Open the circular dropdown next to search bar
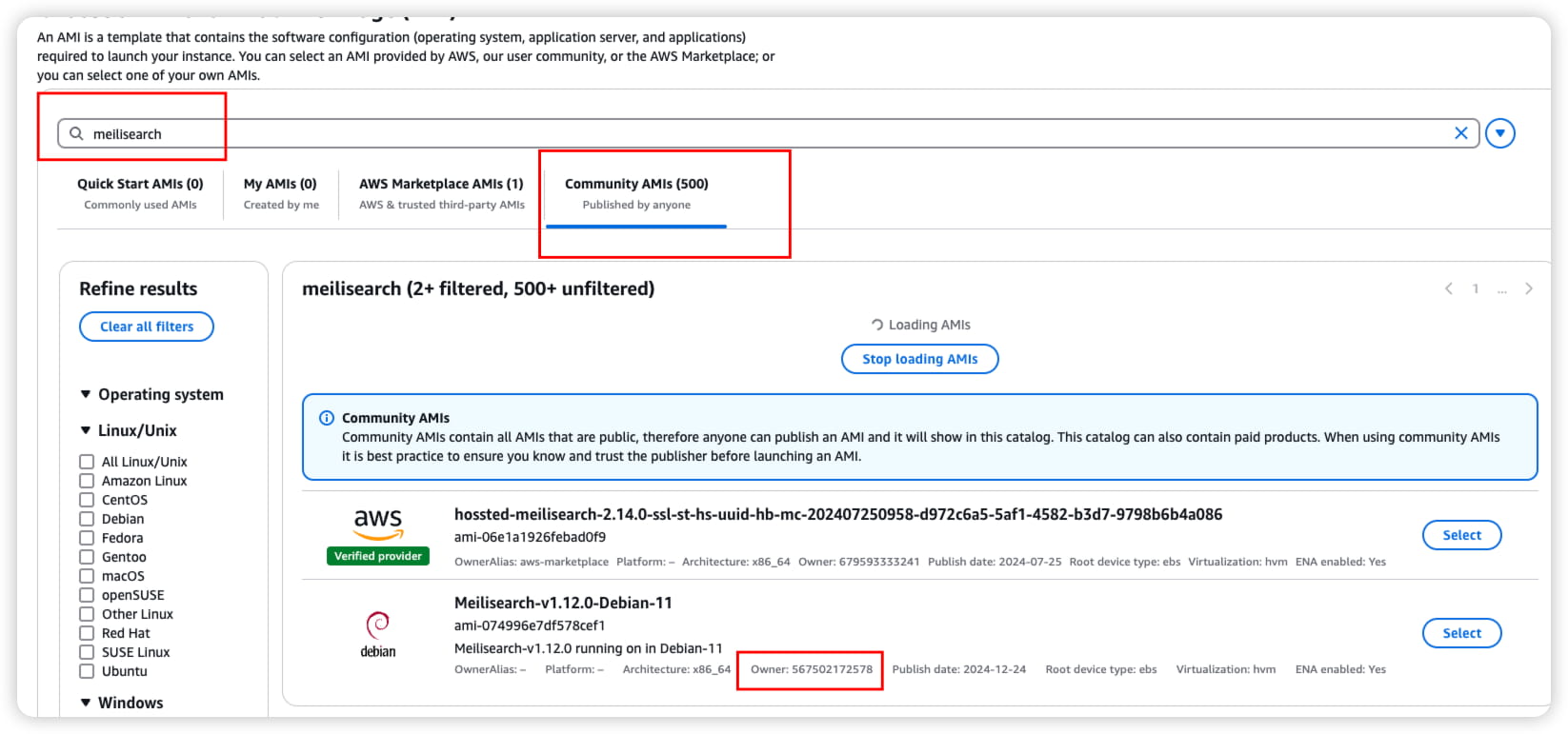The height and width of the screenshot is (734, 1568). point(1500,133)
